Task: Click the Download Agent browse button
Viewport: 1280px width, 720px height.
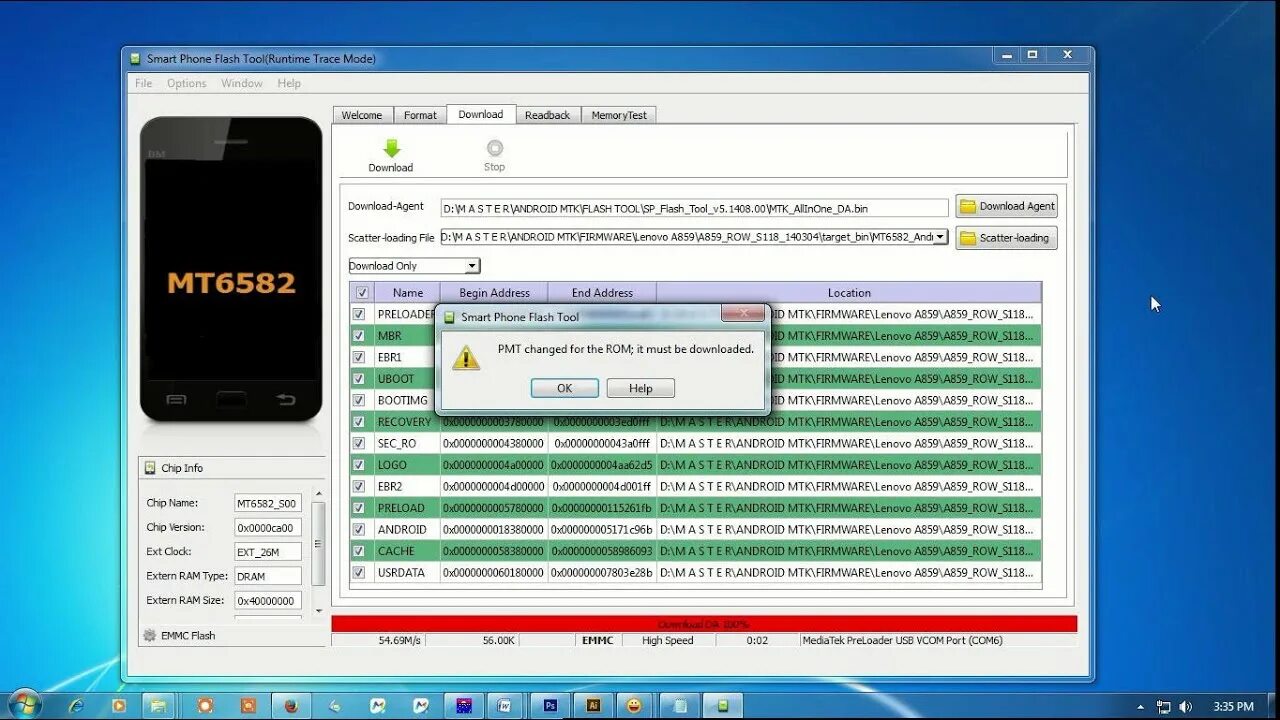Action: [1006, 206]
